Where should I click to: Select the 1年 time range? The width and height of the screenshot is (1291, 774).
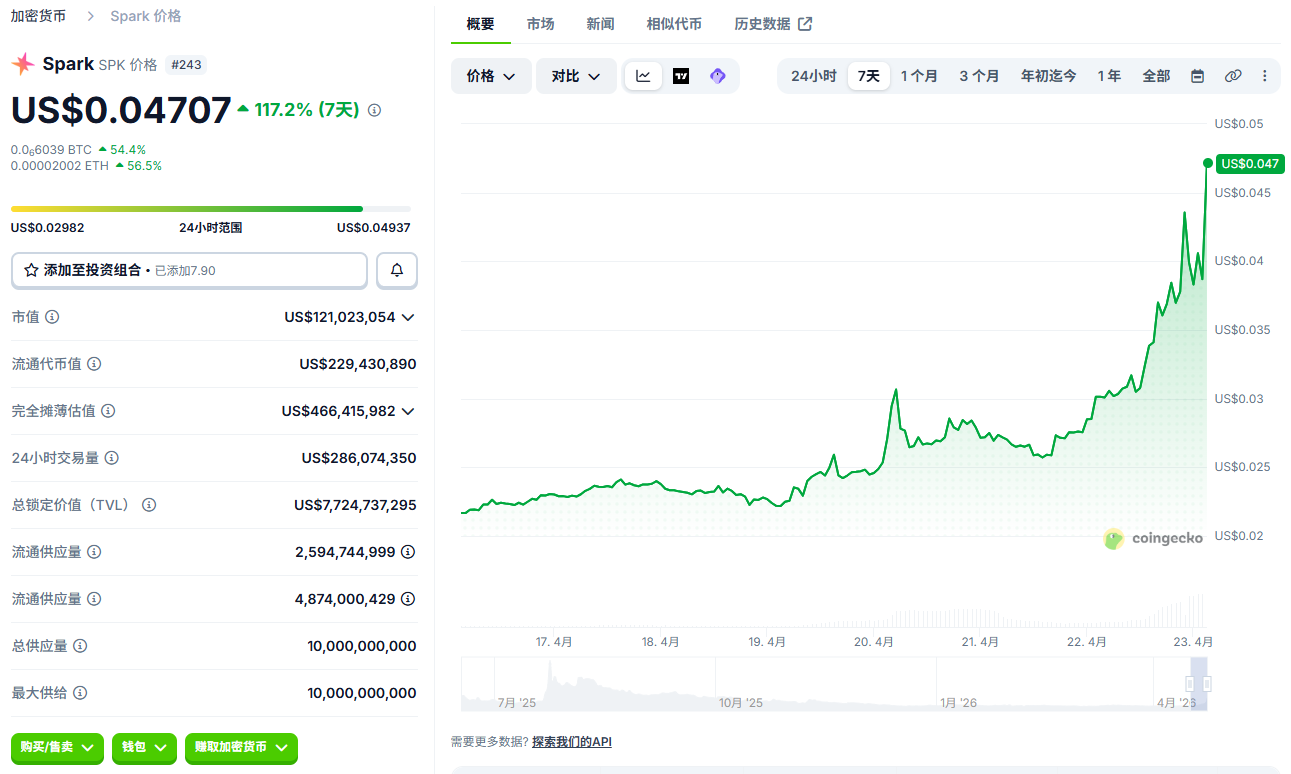1109,76
